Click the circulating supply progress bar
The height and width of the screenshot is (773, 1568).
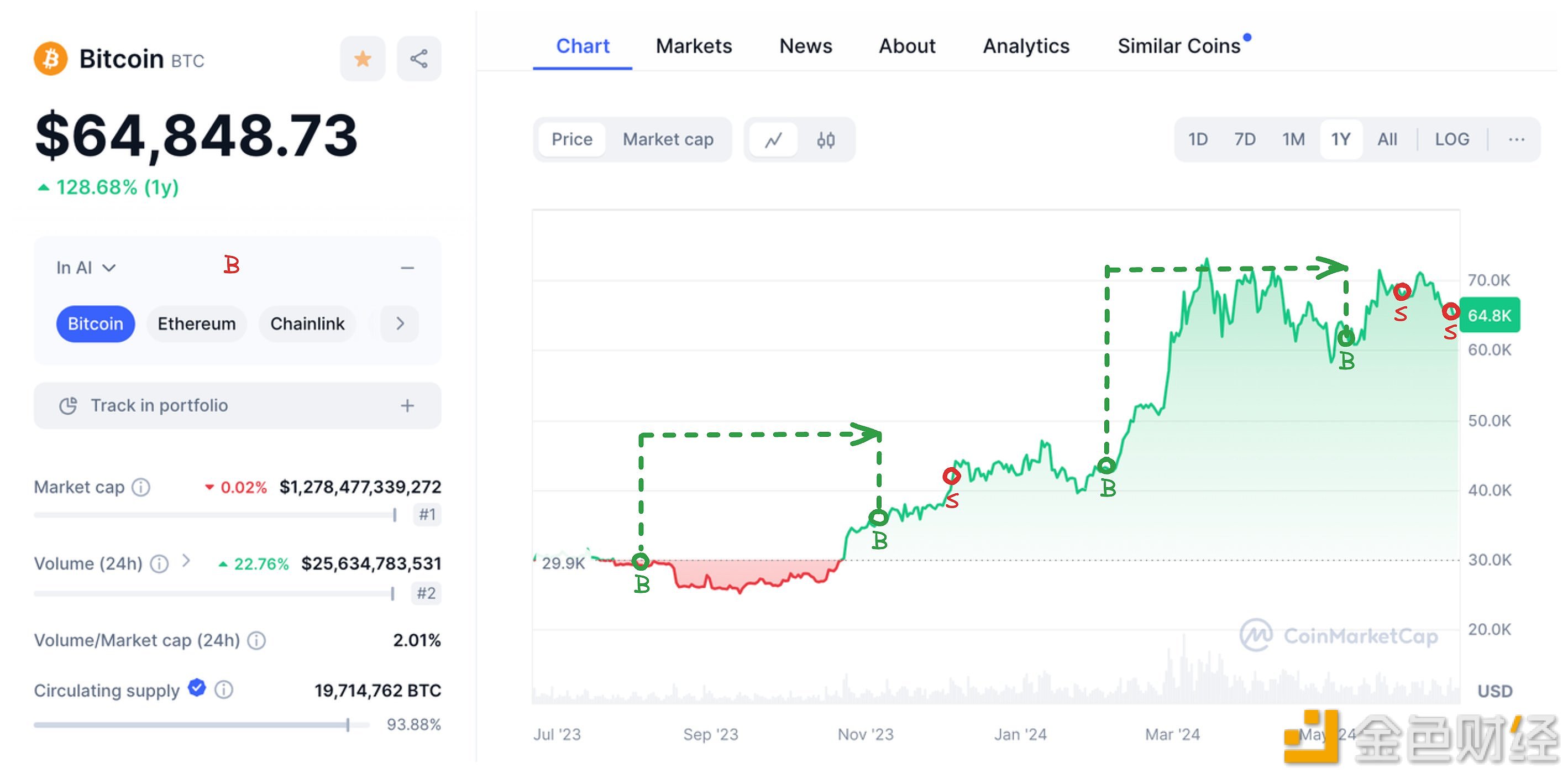coord(202,725)
